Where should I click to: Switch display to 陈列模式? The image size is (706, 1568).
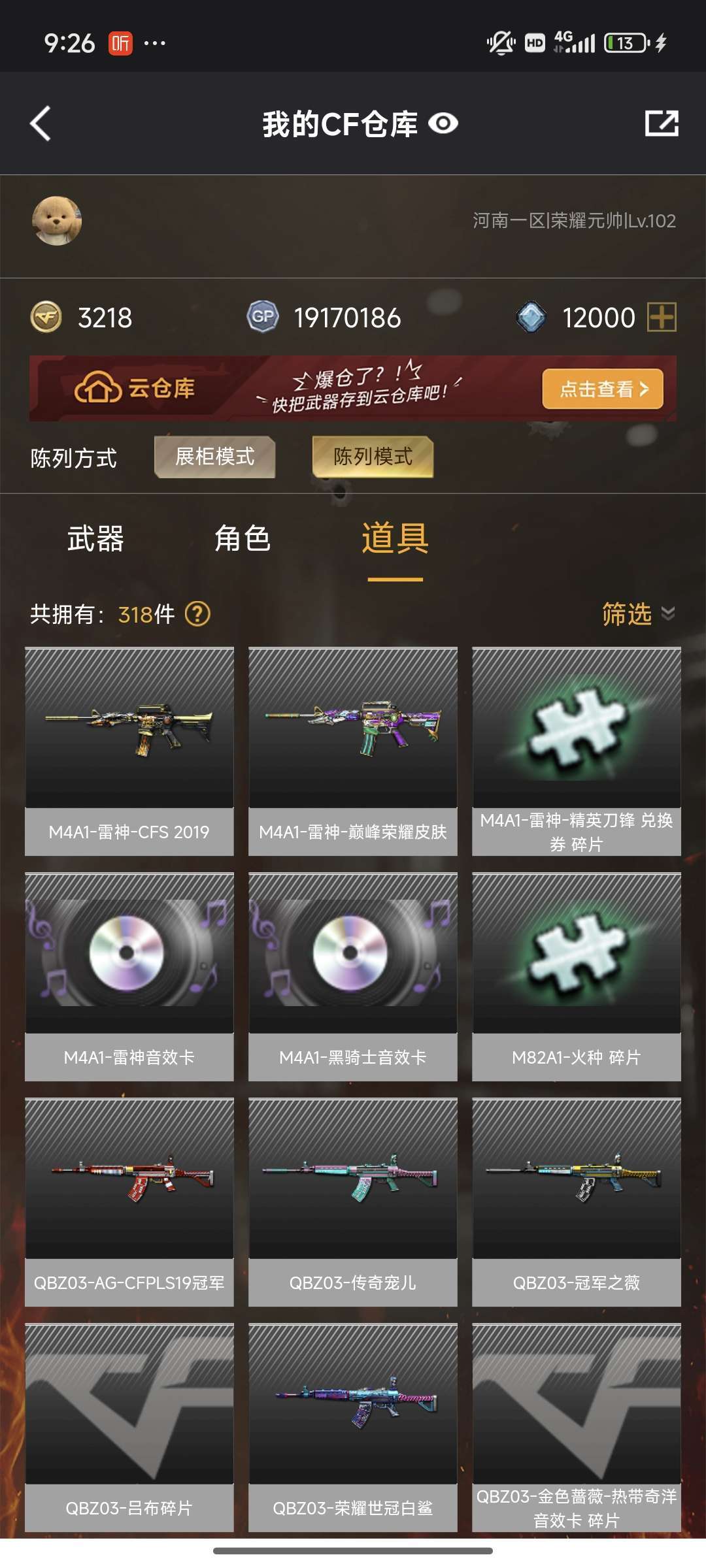tap(373, 457)
